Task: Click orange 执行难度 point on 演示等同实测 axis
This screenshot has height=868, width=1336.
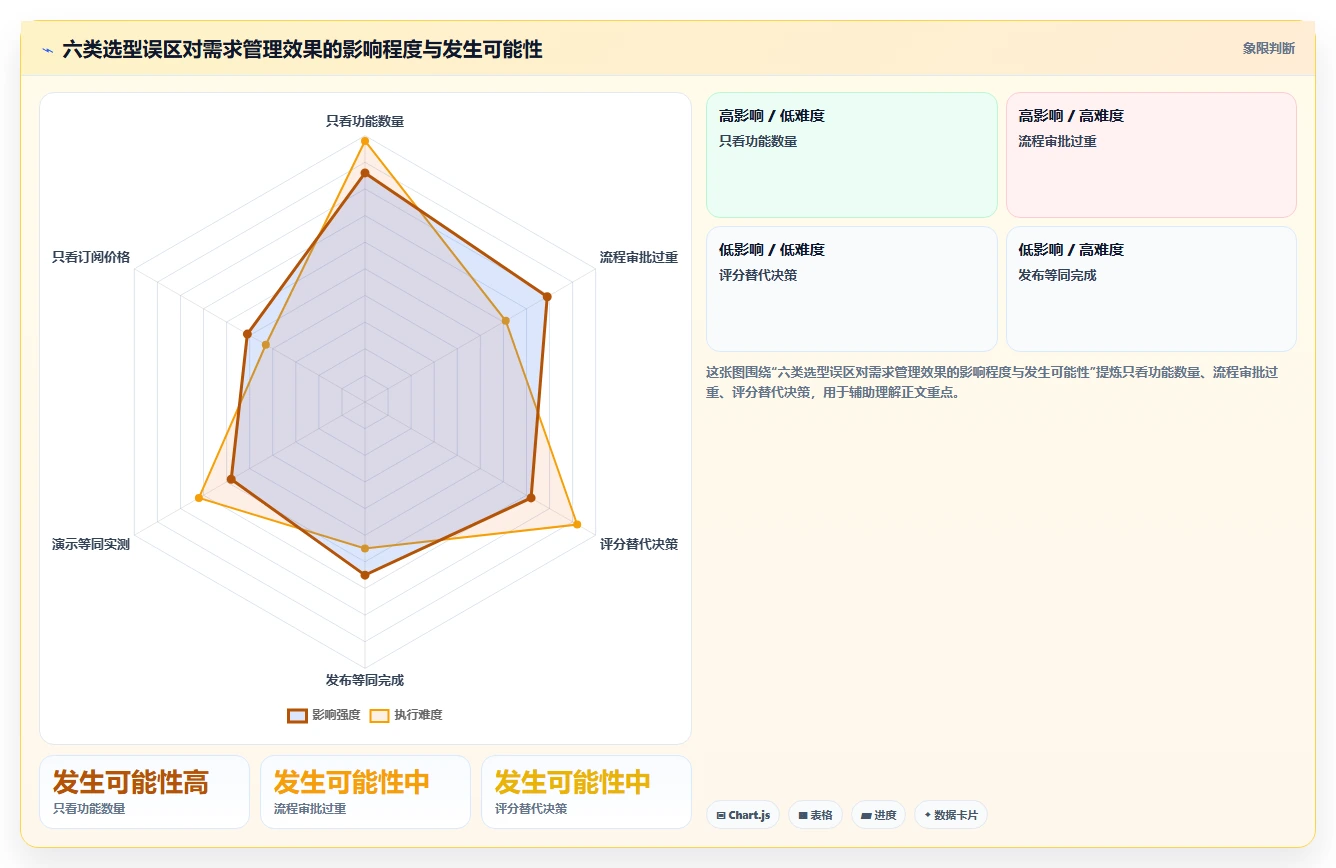Action: [x=199, y=498]
